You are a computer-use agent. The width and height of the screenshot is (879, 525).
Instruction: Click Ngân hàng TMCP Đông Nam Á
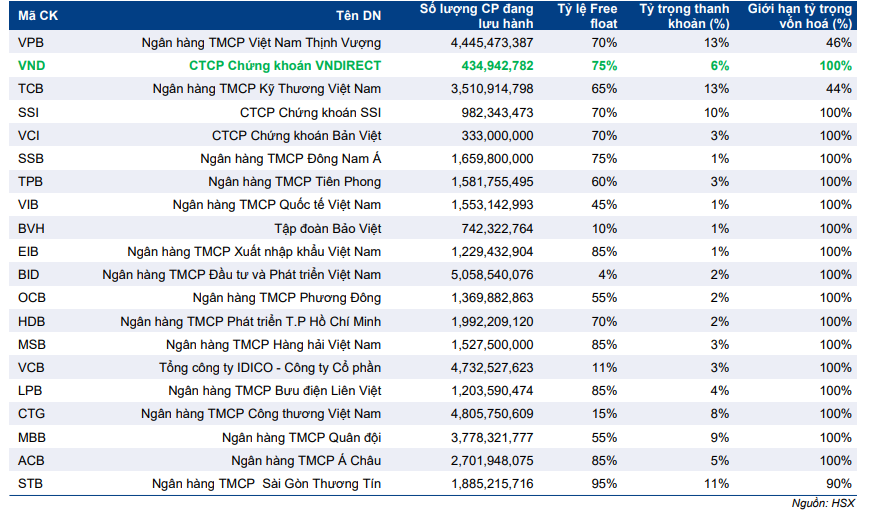pyautogui.click(x=290, y=159)
